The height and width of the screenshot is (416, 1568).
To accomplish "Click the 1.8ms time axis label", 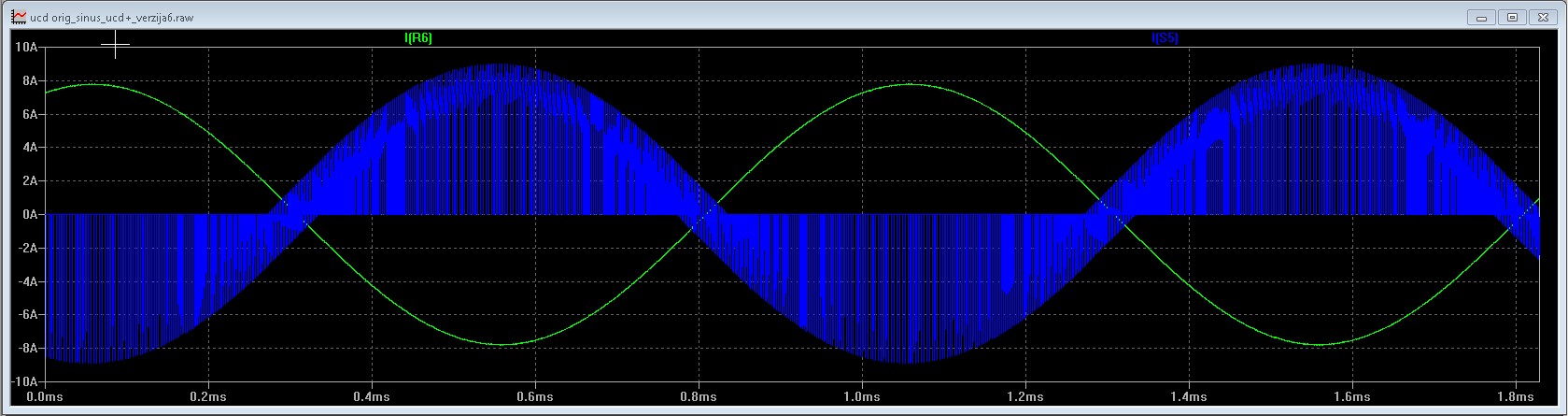I will coord(1516,396).
